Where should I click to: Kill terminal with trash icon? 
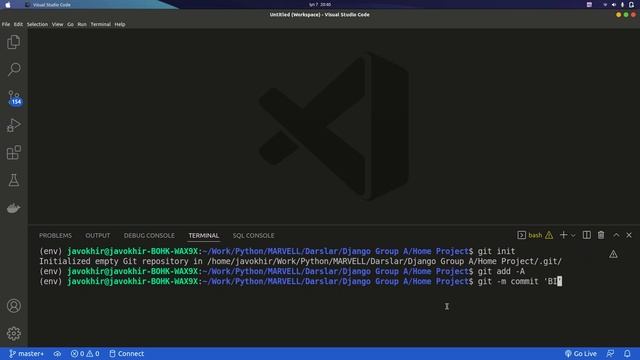601,235
